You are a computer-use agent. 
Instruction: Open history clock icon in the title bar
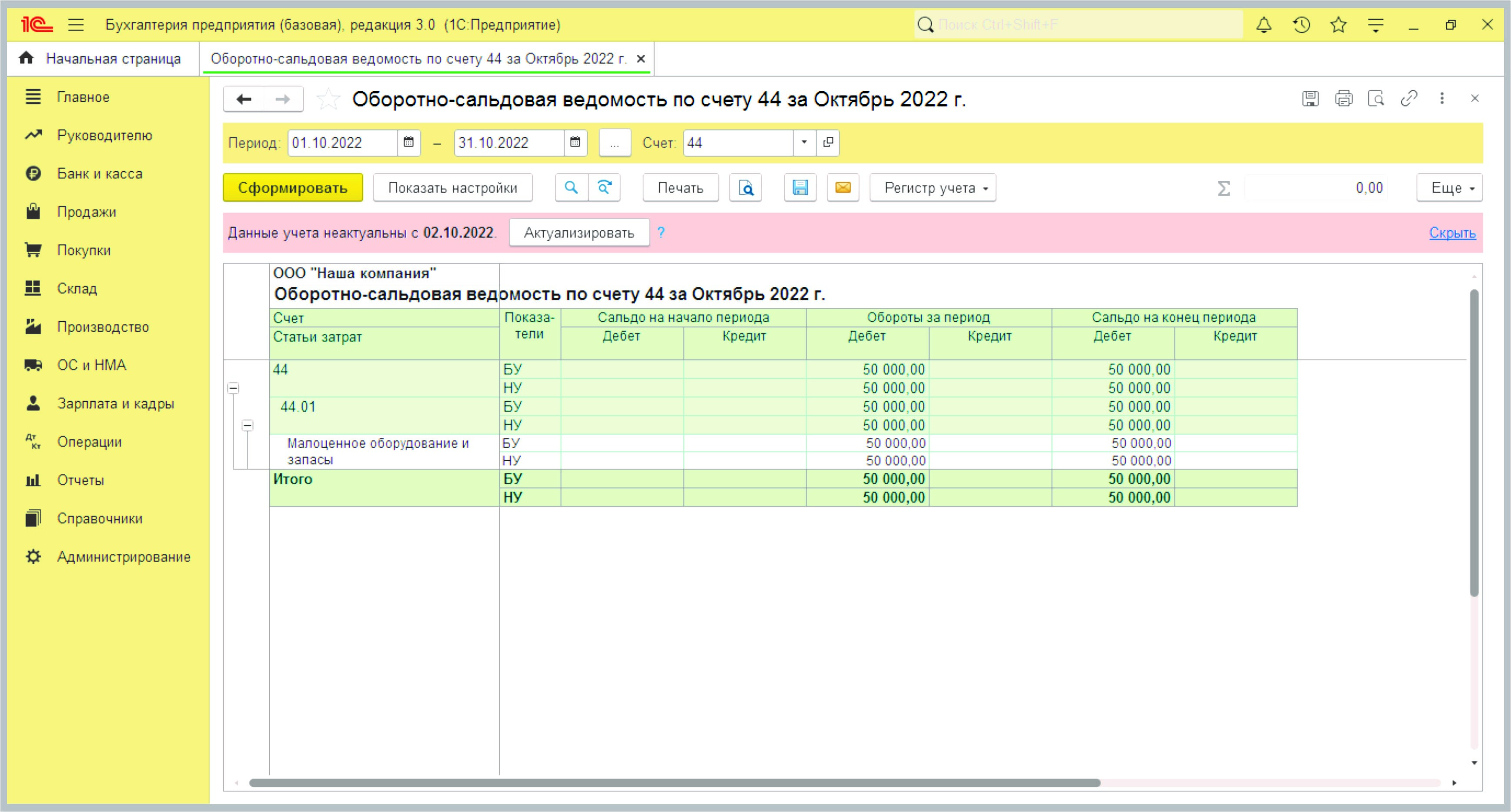(1301, 25)
